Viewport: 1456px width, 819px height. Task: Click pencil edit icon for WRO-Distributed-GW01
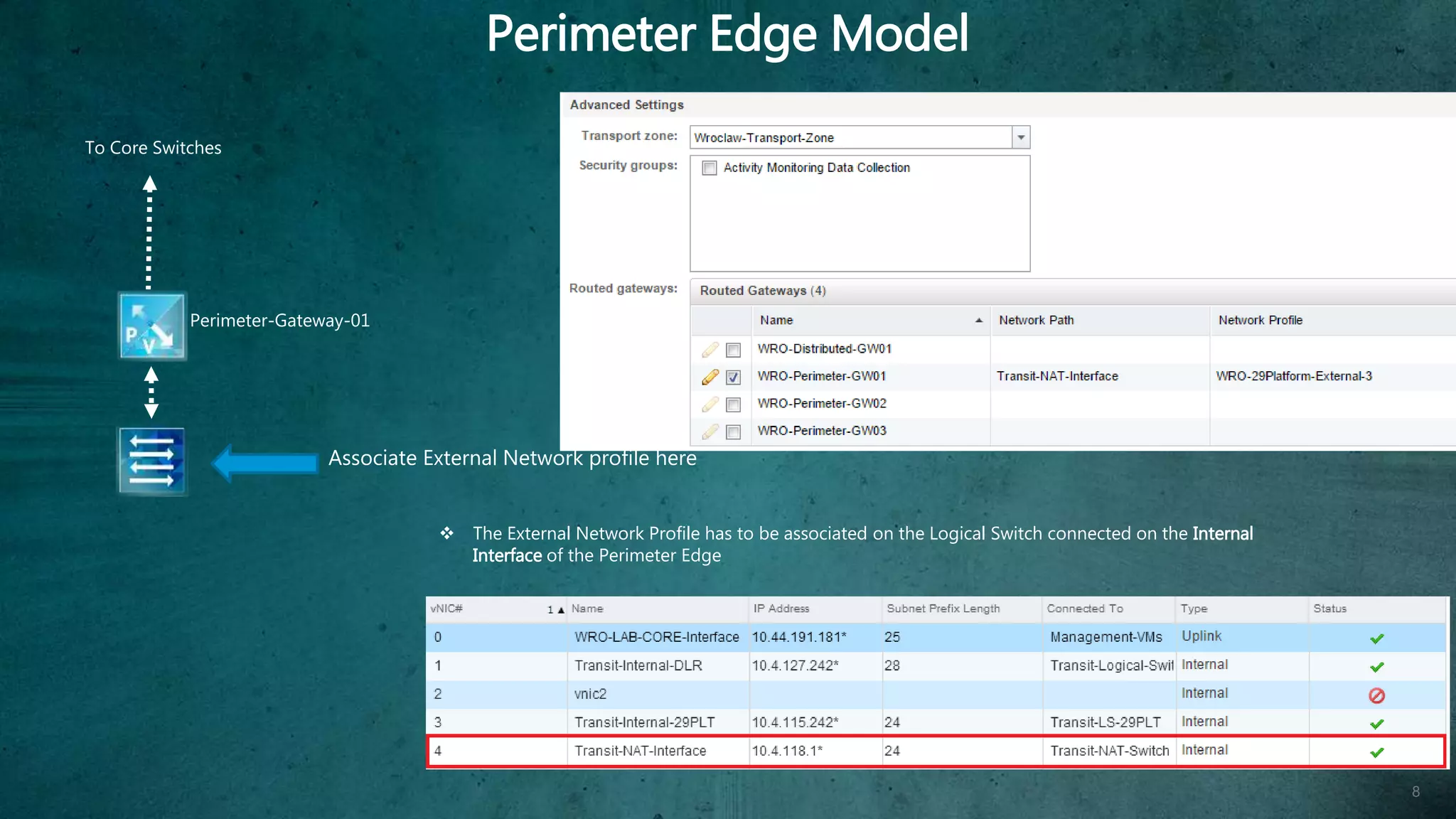[710, 350]
